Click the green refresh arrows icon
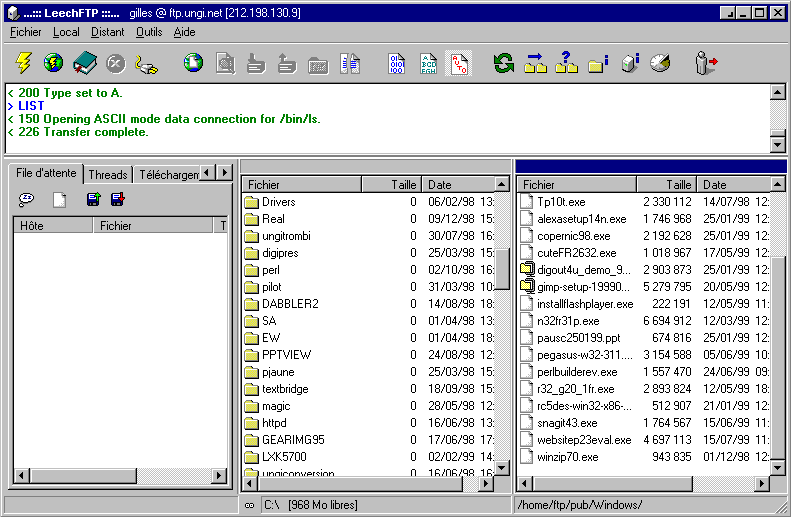791x517 pixels. tap(503, 64)
